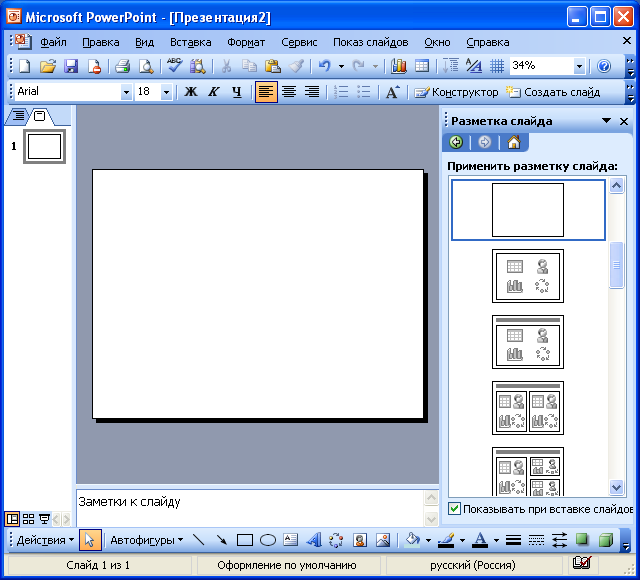Undo the last action
The width and height of the screenshot is (640, 580).
tap(324, 66)
